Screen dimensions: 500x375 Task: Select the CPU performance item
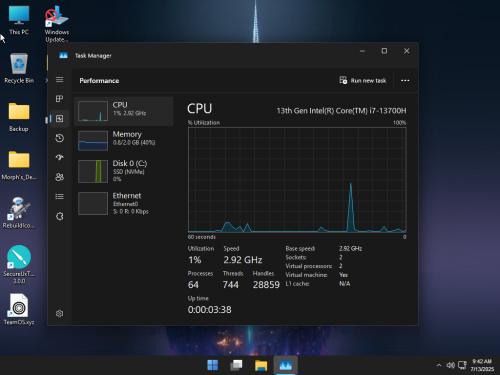[123, 111]
